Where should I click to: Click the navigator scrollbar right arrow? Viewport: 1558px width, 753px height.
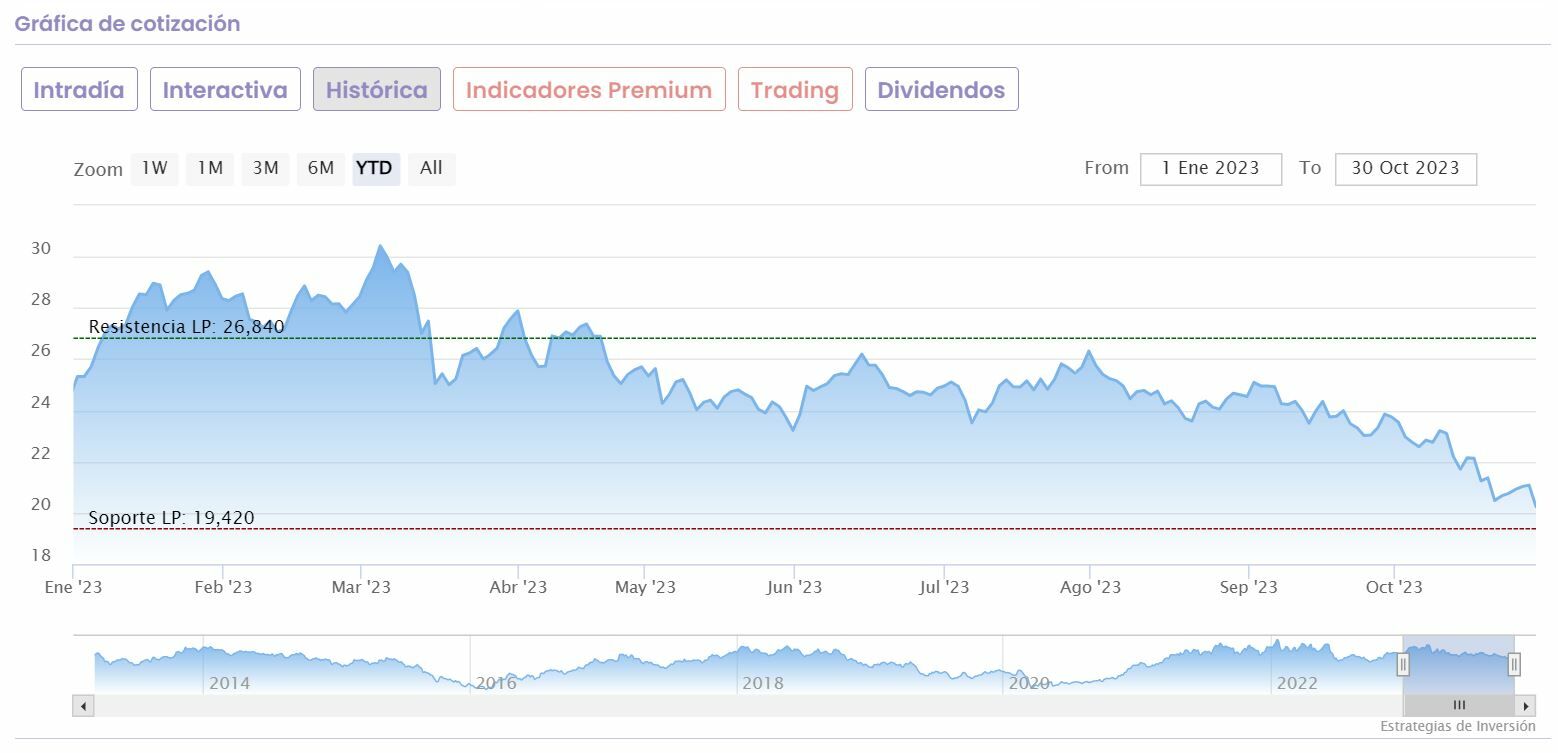(x=1526, y=706)
